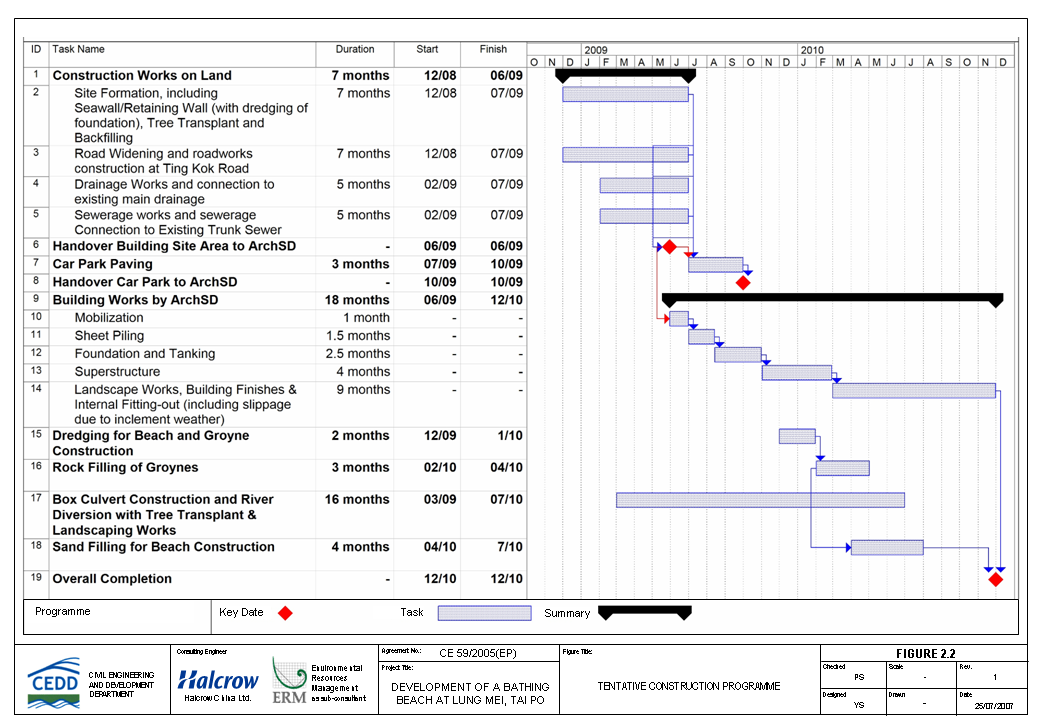1040x720 pixels.
Task: Select the Sand Filling for Beach Construction row
Action: [275, 554]
